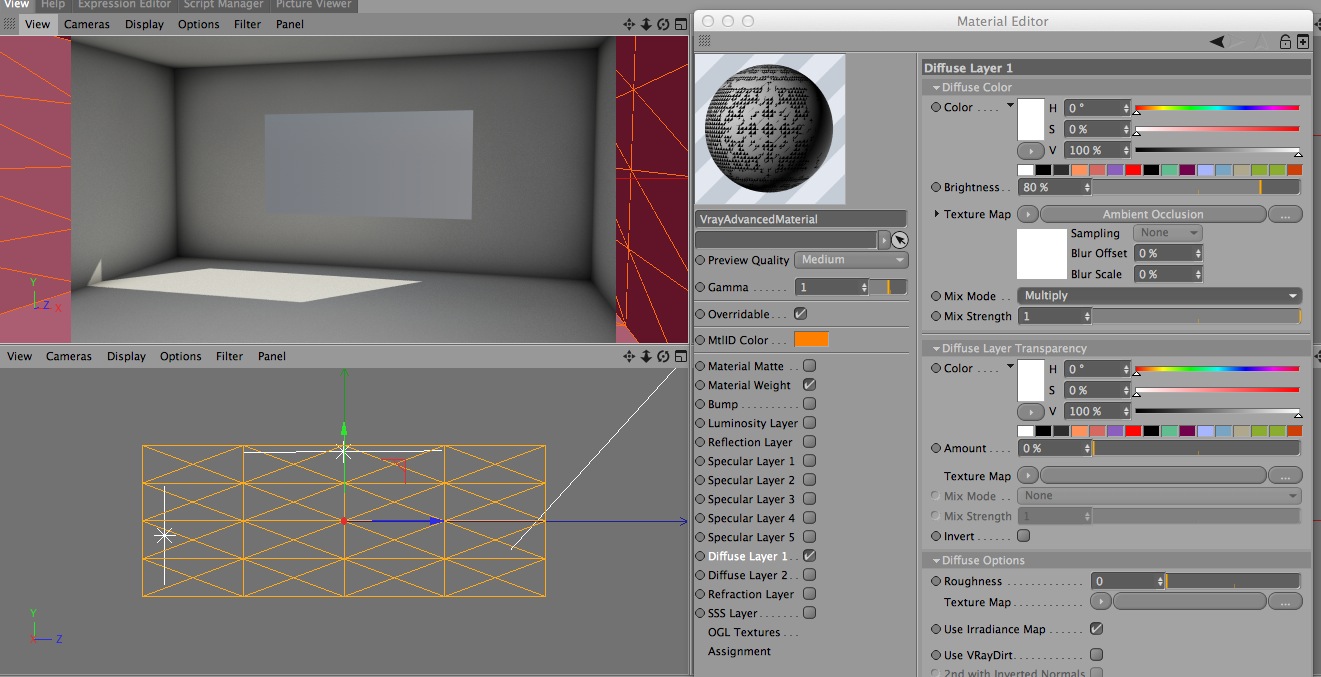This screenshot has height=677, width=1321.
Task: Open the Preview Quality Medium dropdown
Action: [851, 260]
